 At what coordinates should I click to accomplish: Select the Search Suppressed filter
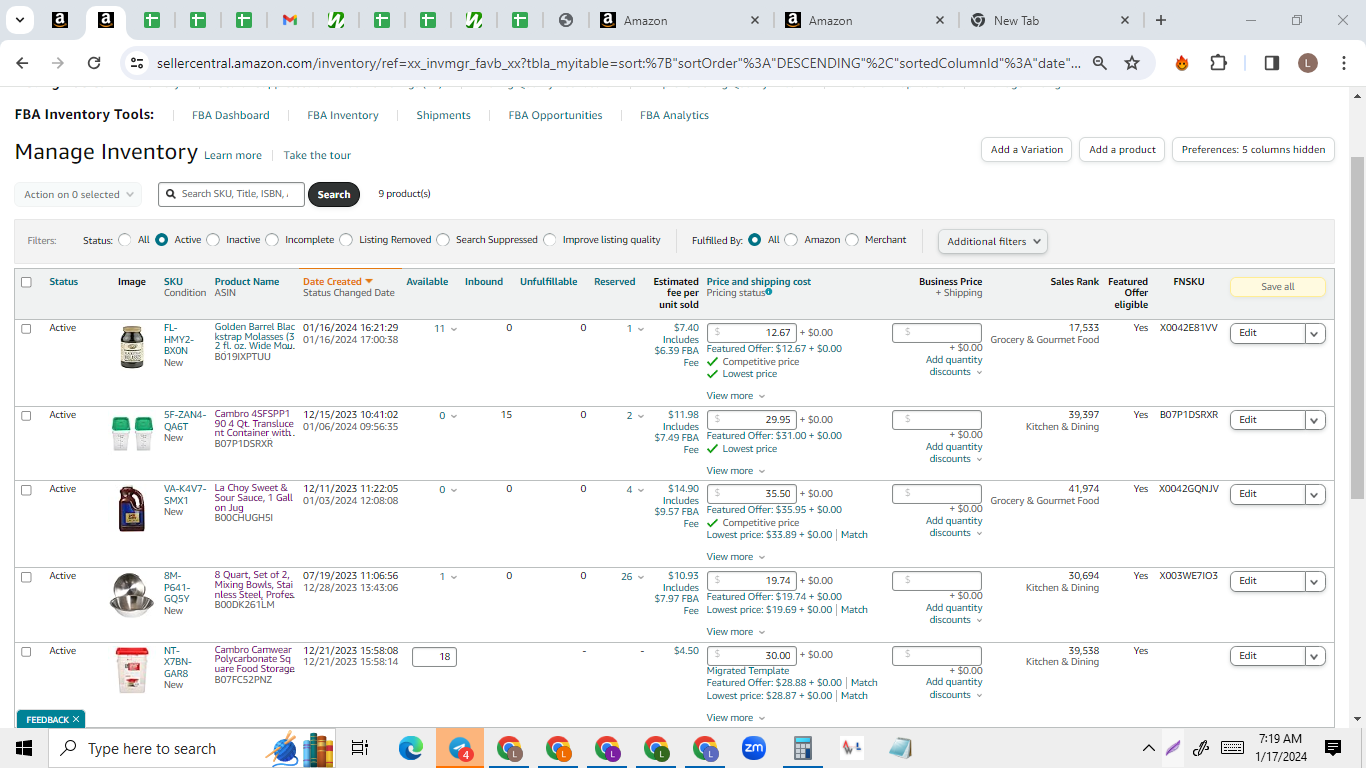(443, 240)
